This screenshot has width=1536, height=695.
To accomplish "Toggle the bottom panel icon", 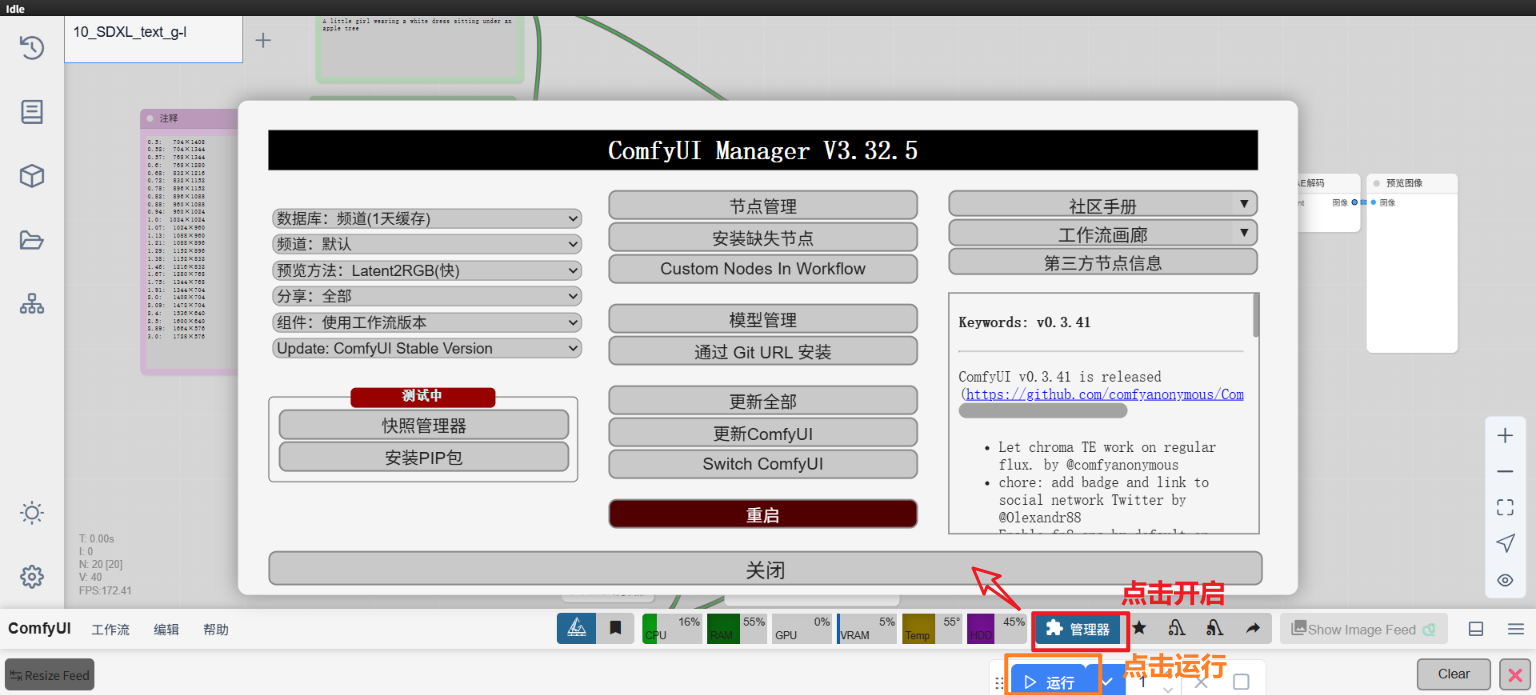I will point(1475,629).
